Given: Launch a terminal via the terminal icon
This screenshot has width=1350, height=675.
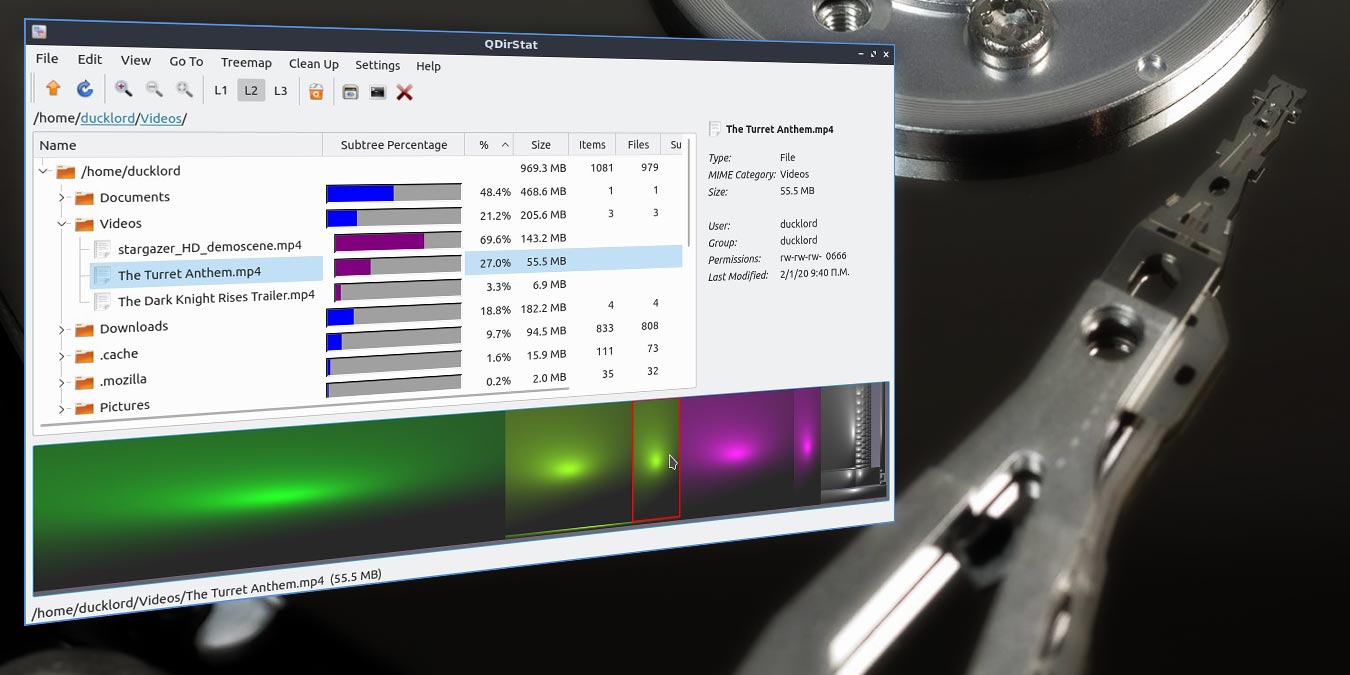Looking at the screenshot, I should coord(377,91).
